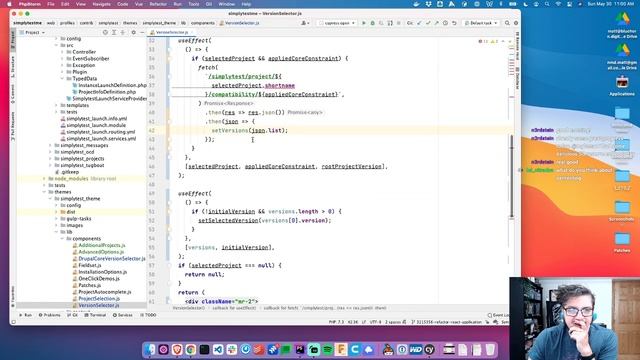Screen dimensions: 640x360
Task: Collapse the TypedData folder
Action: (62, 78)
